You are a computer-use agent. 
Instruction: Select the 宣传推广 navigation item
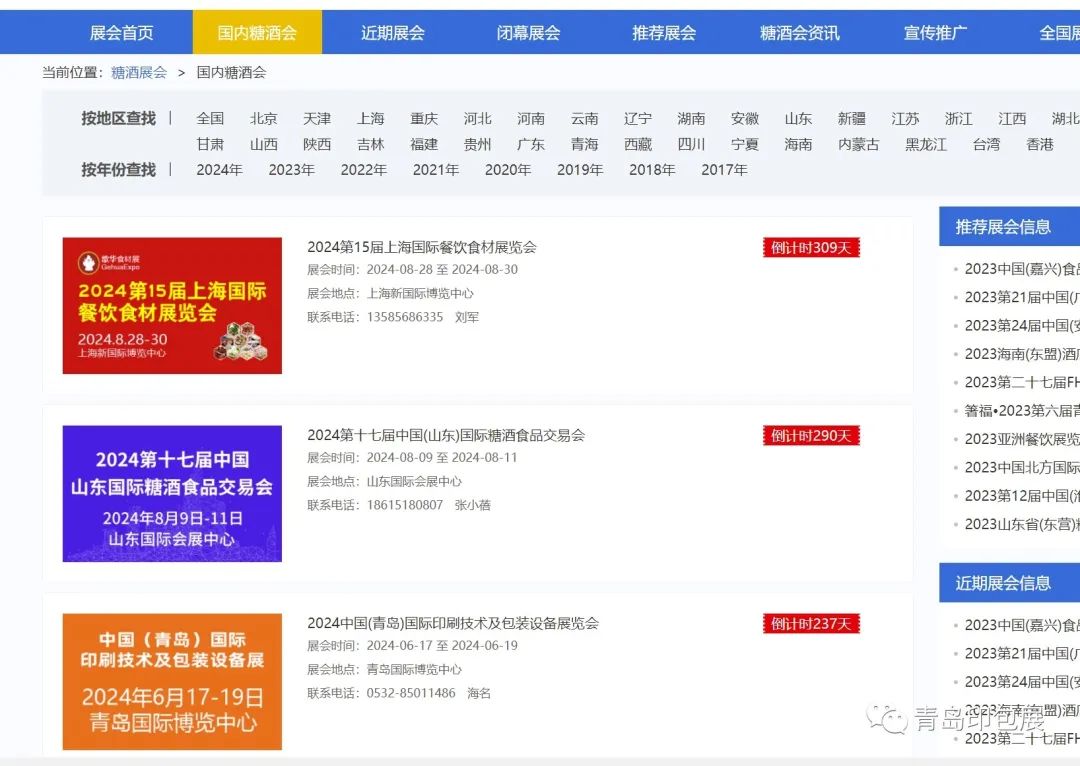pyautogui.click(x=935, y=33)
